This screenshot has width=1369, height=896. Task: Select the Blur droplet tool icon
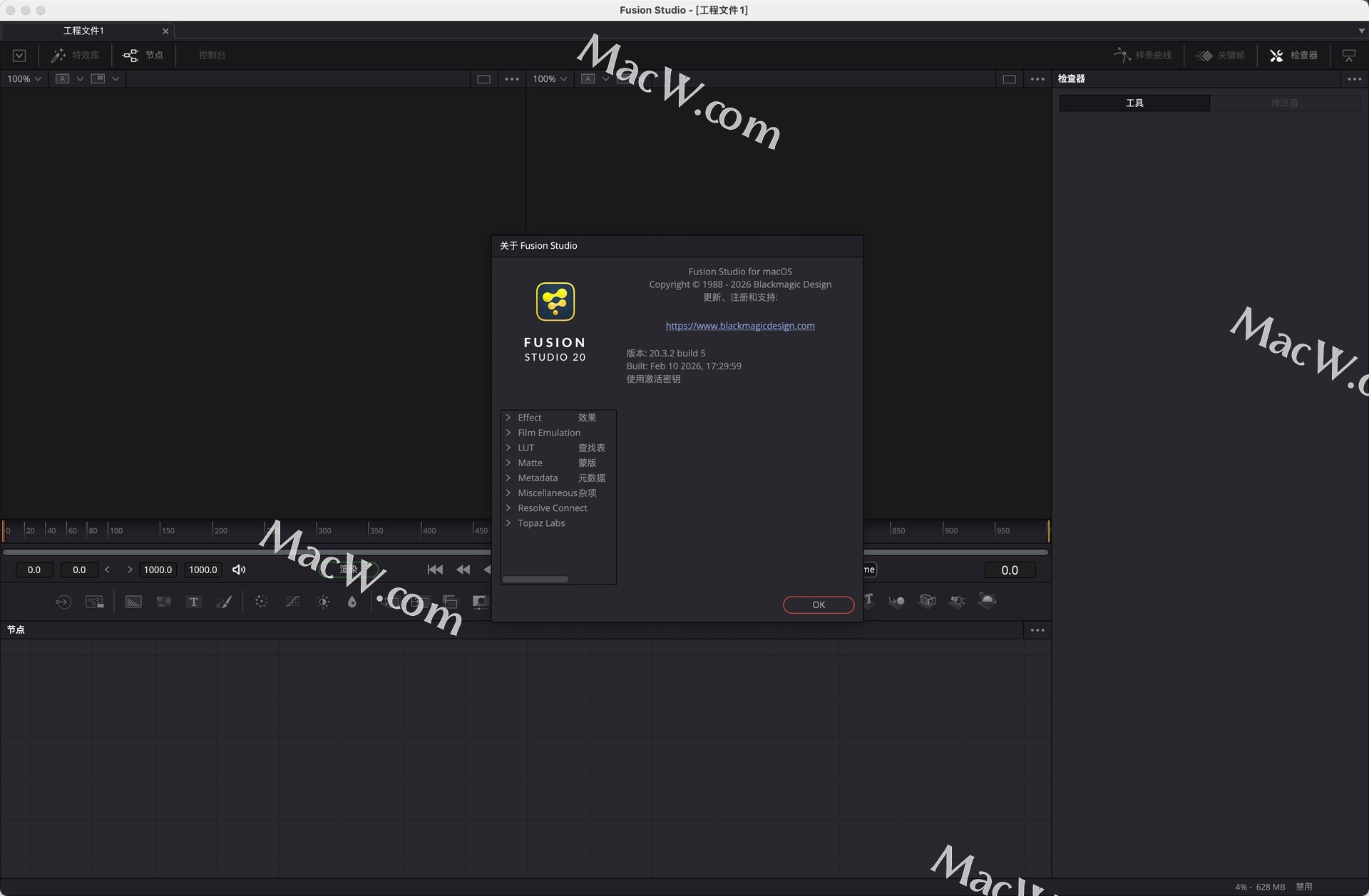[352, 602]
